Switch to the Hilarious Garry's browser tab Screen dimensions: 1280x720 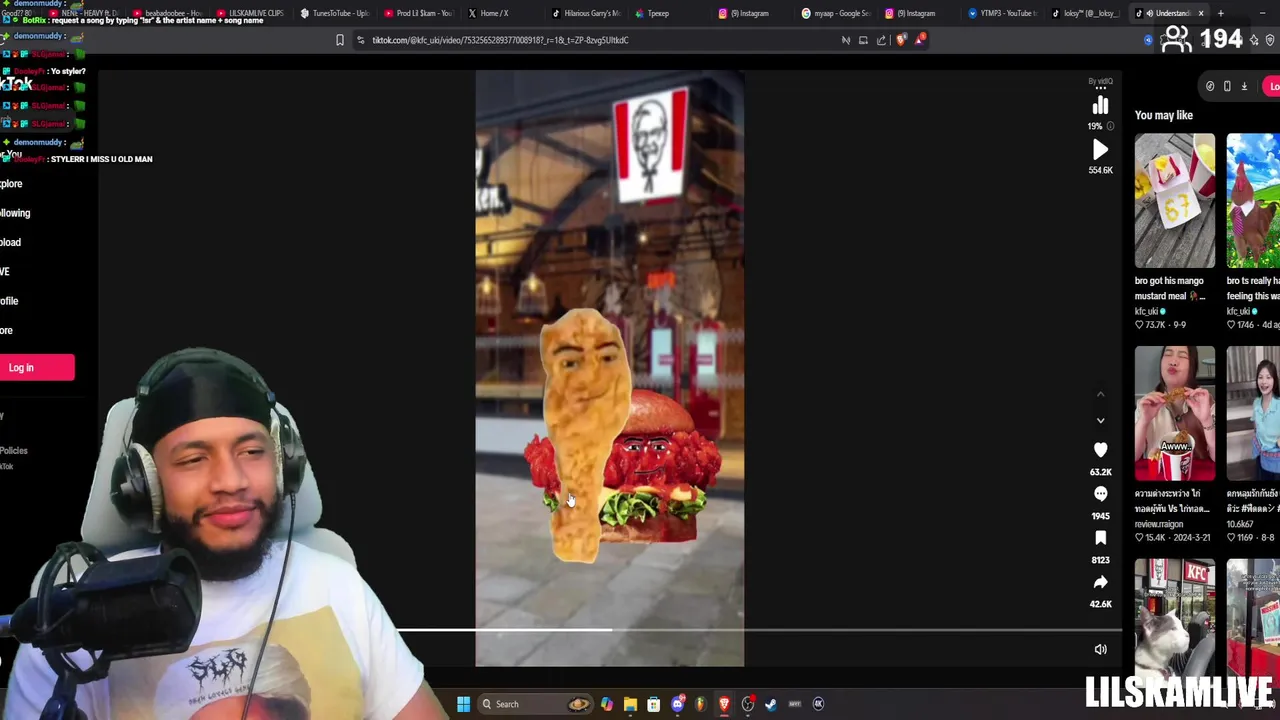(586, 13)
